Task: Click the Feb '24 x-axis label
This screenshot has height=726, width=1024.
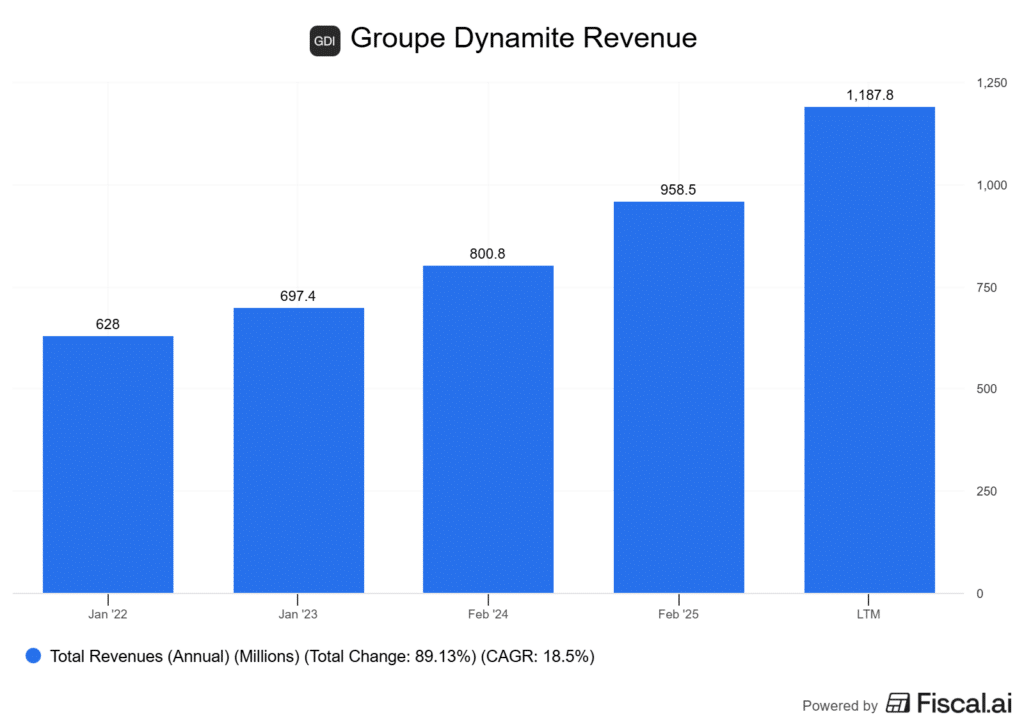Action: point(488,611)
